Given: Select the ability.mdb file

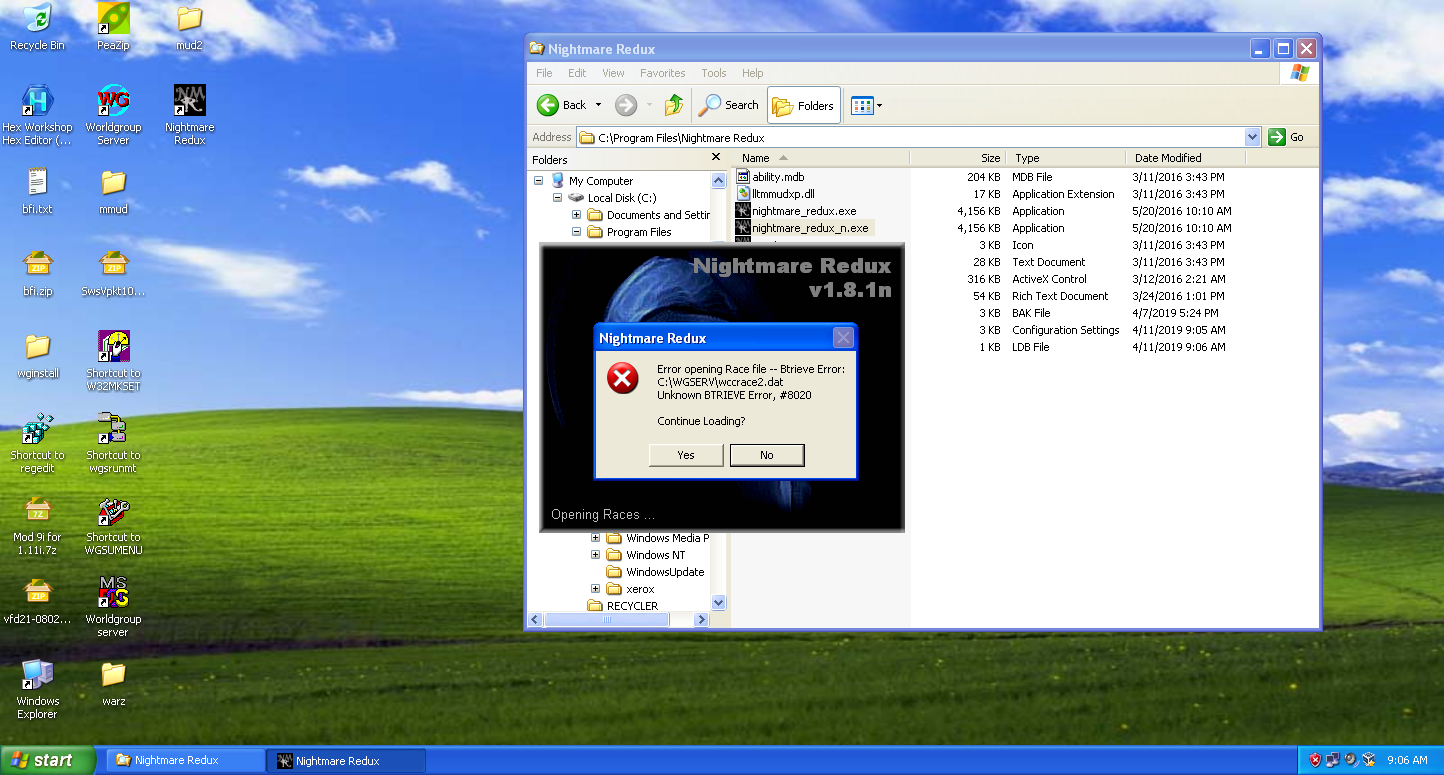Looking at the screenshot, I should click(777, 177).
